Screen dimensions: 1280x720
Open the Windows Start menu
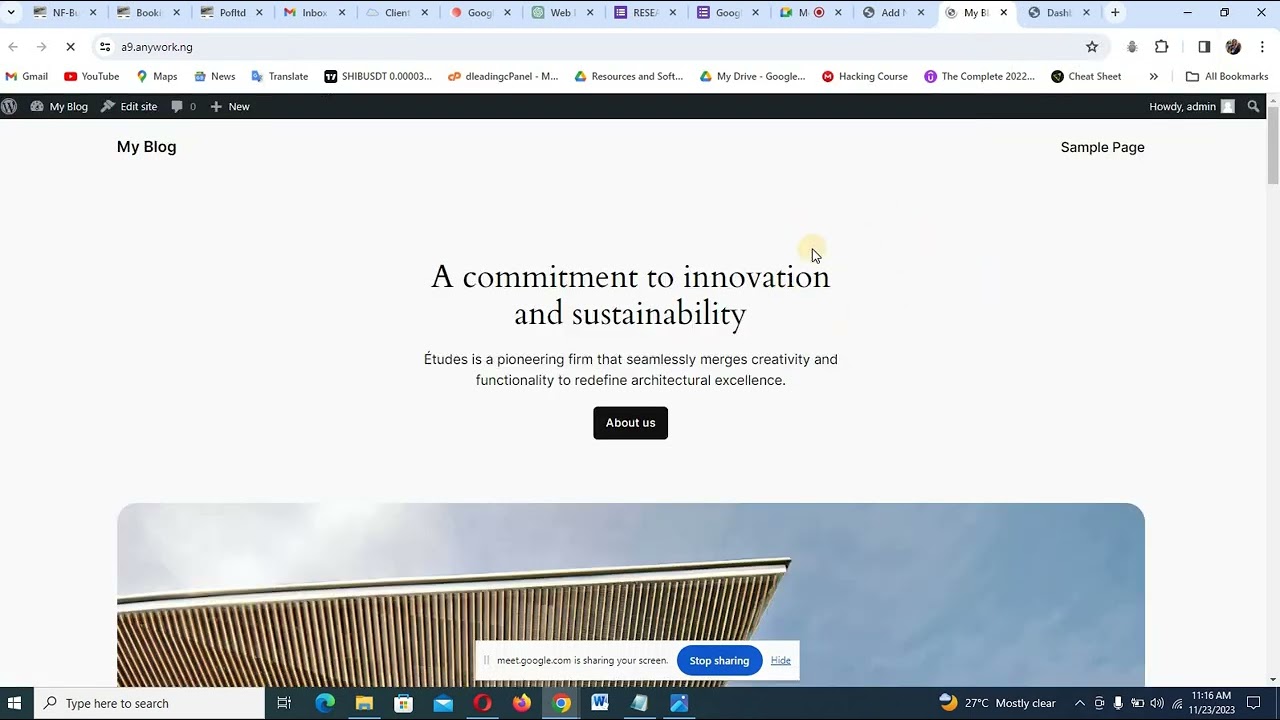15,703
